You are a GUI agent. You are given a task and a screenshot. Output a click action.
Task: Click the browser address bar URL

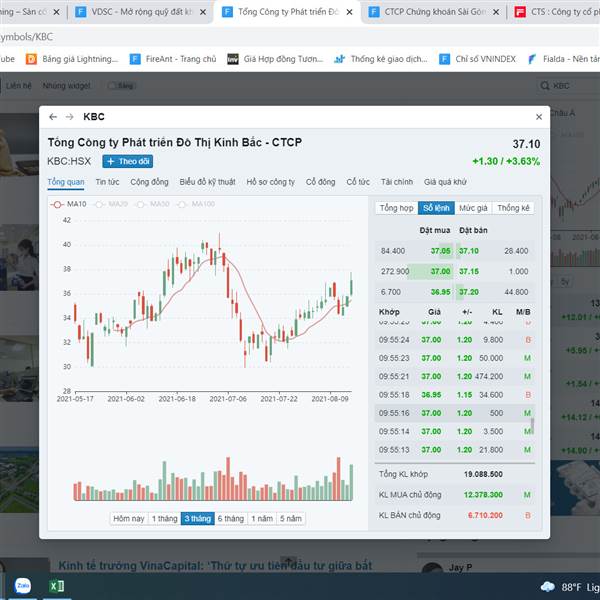point(27,37)
